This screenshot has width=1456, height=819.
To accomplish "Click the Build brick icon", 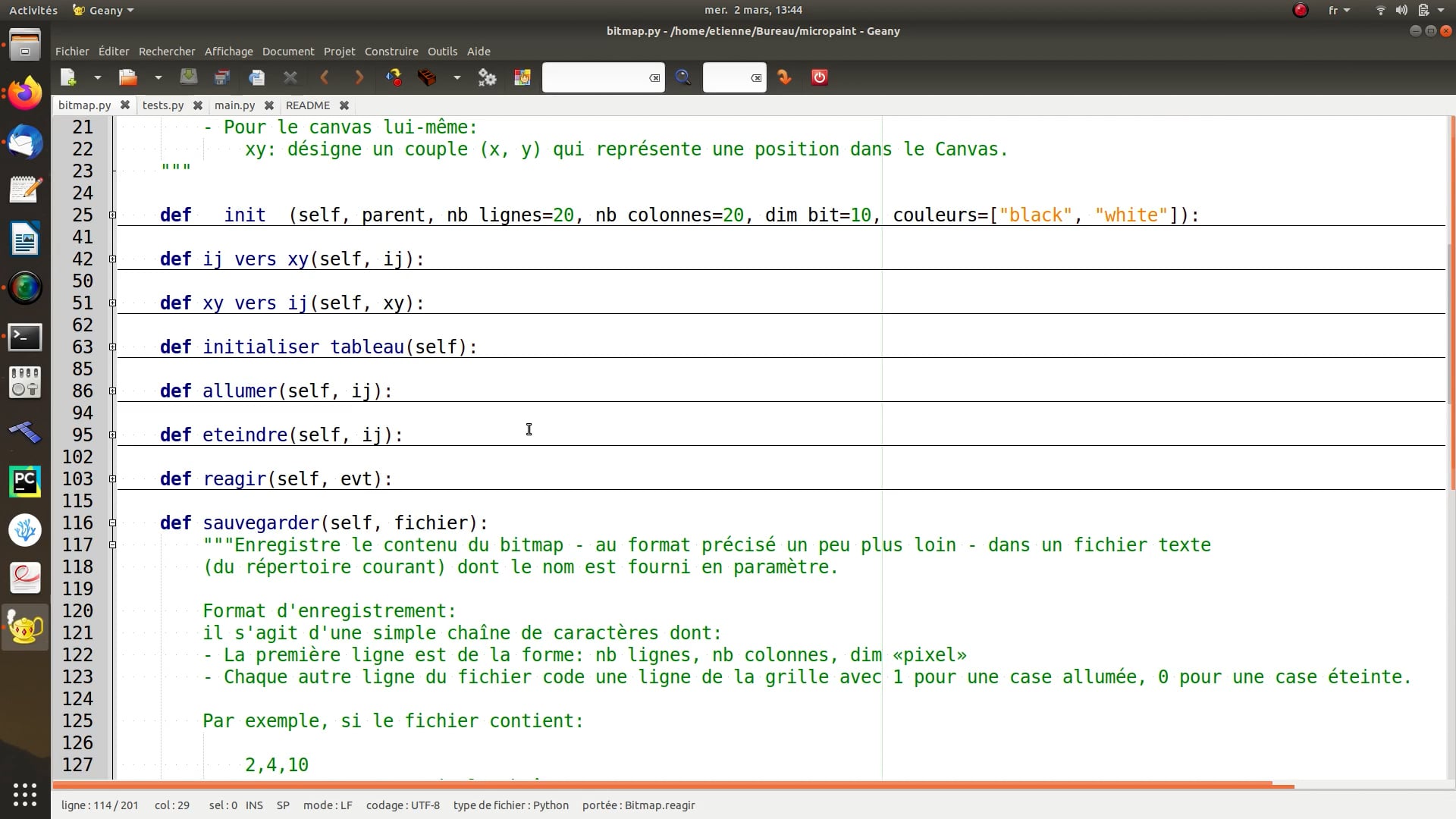I will (x=427, y=77).
